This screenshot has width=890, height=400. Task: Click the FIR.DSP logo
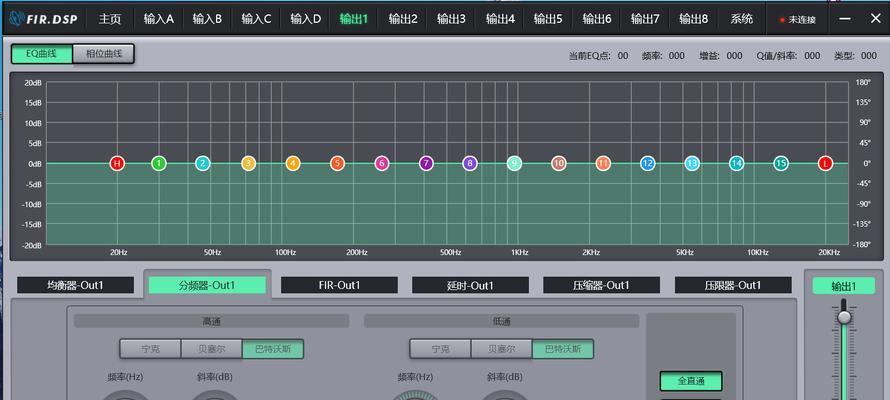pos(43,19)
